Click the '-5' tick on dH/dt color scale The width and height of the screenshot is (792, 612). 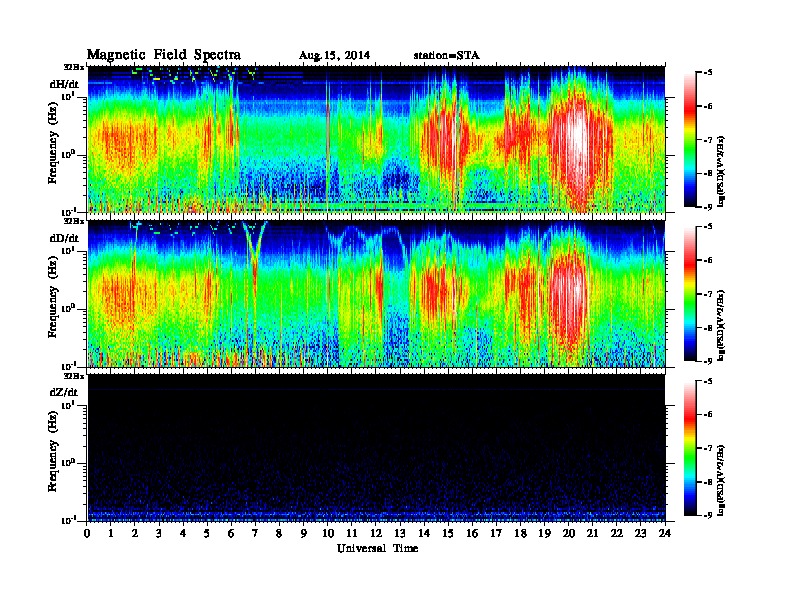708,73
